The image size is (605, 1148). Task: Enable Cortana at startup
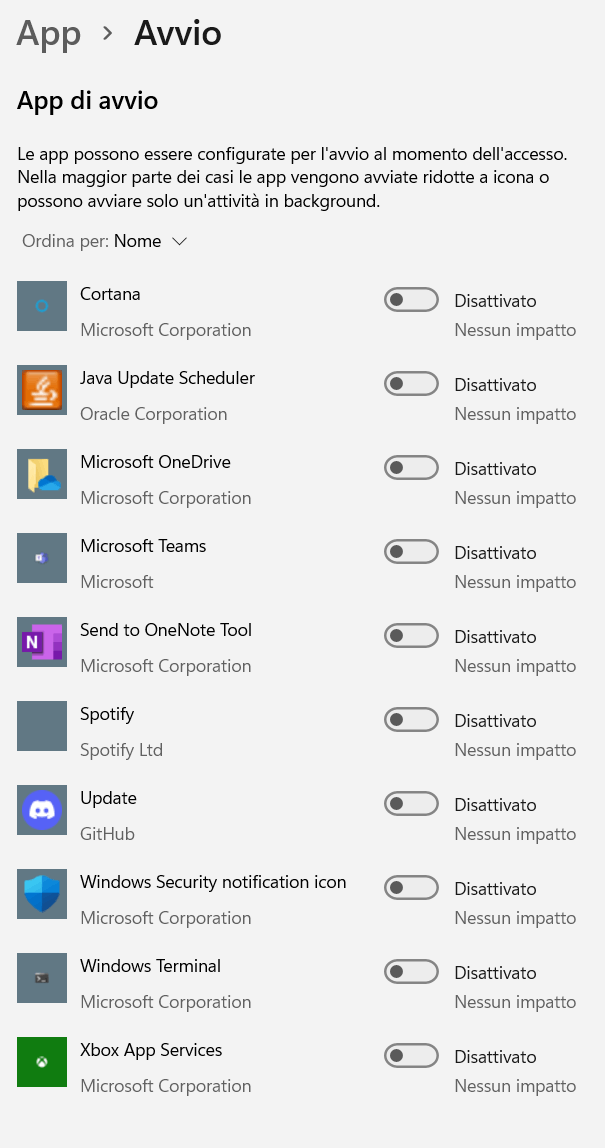(412, 299)
